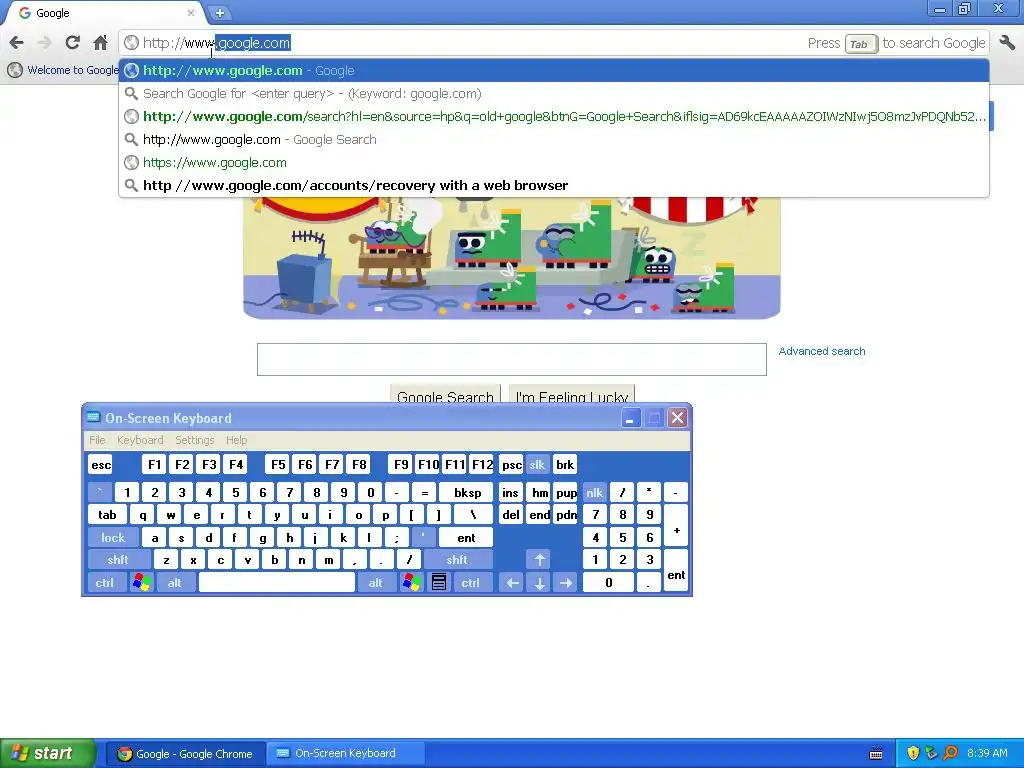The width and height of the screenshot is (1024, 768).
Task: Choose accounts/recovery with a web browser suggestion
Action: pyautogui.click(x=554, y=185)
